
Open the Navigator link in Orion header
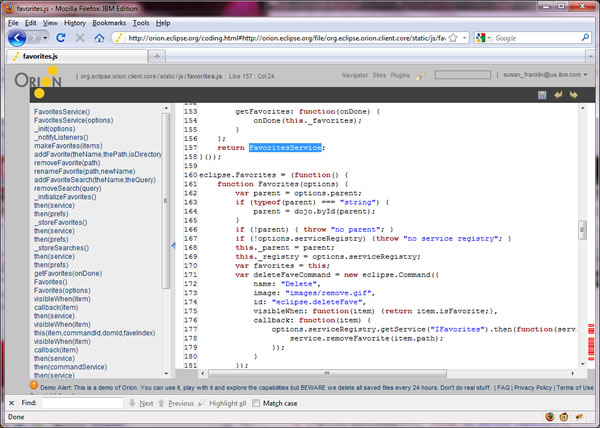[354, 75]
